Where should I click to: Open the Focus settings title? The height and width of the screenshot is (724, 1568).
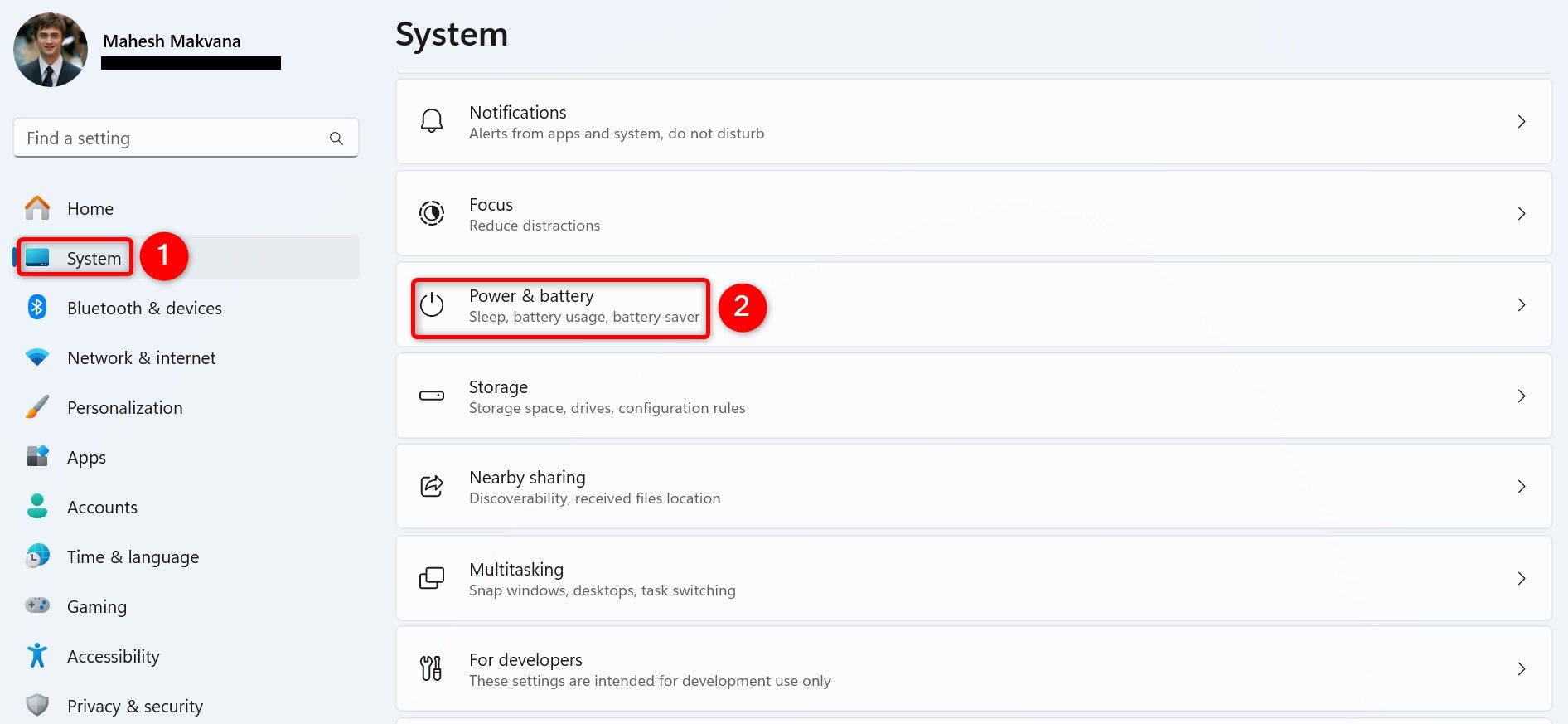pos(491,204)
